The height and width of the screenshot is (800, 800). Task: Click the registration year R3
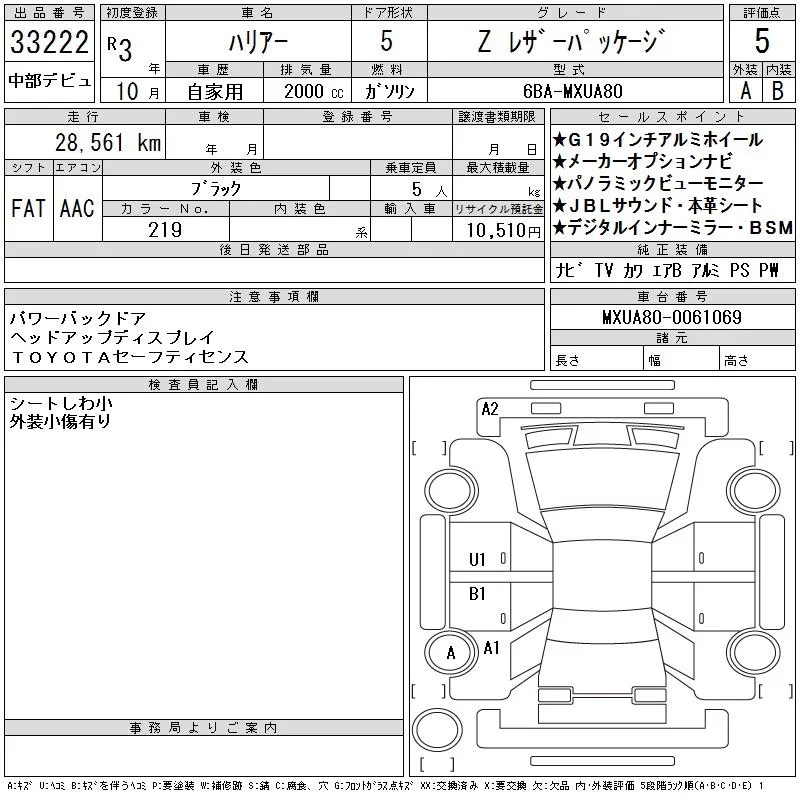coord(120,48)
